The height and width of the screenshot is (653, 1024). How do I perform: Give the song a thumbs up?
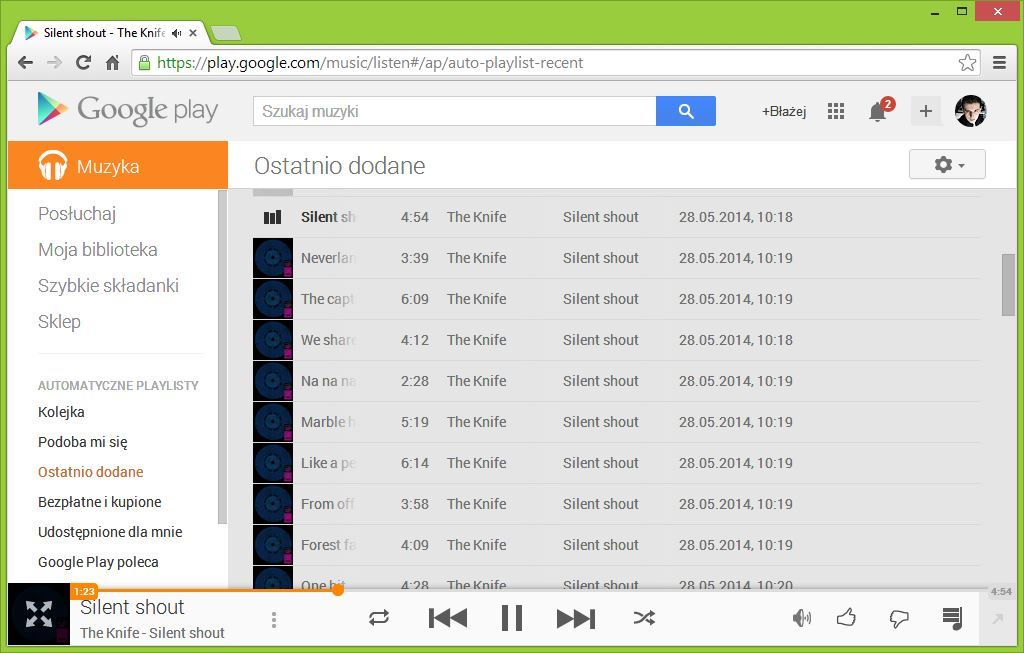point(846,617)
